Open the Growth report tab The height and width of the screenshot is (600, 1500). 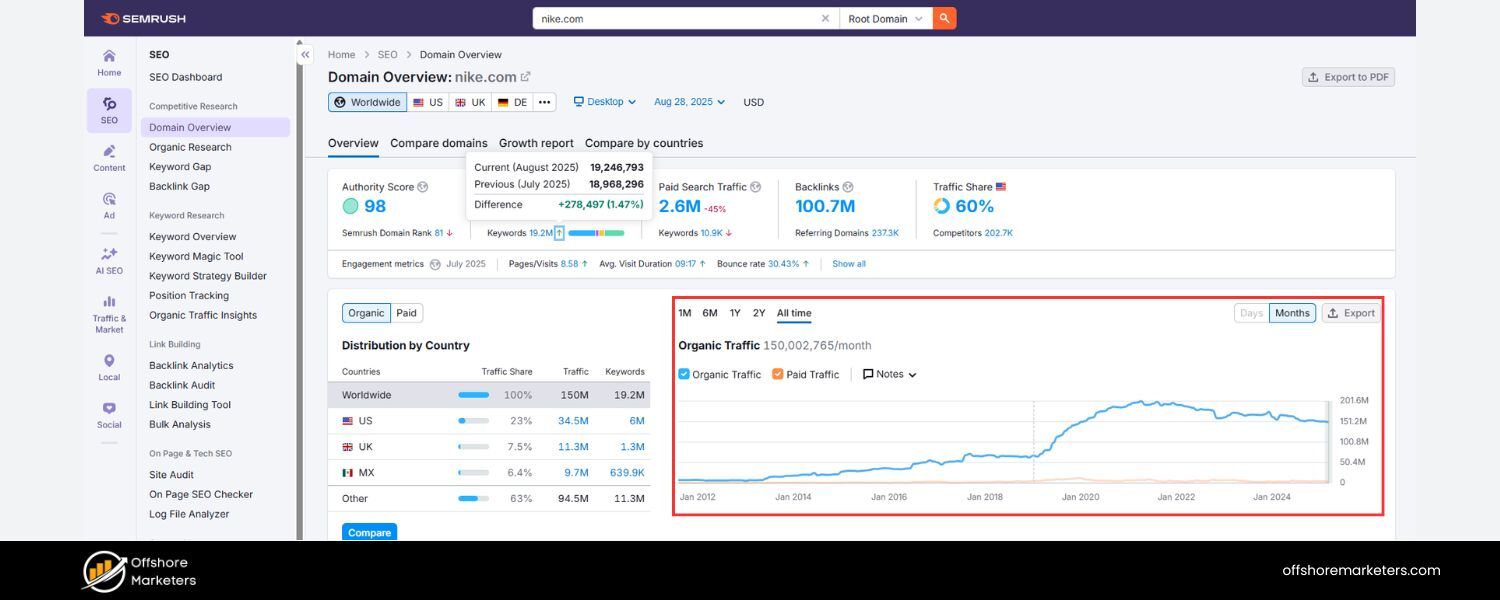pyautogui.click(x=536, y=143)
